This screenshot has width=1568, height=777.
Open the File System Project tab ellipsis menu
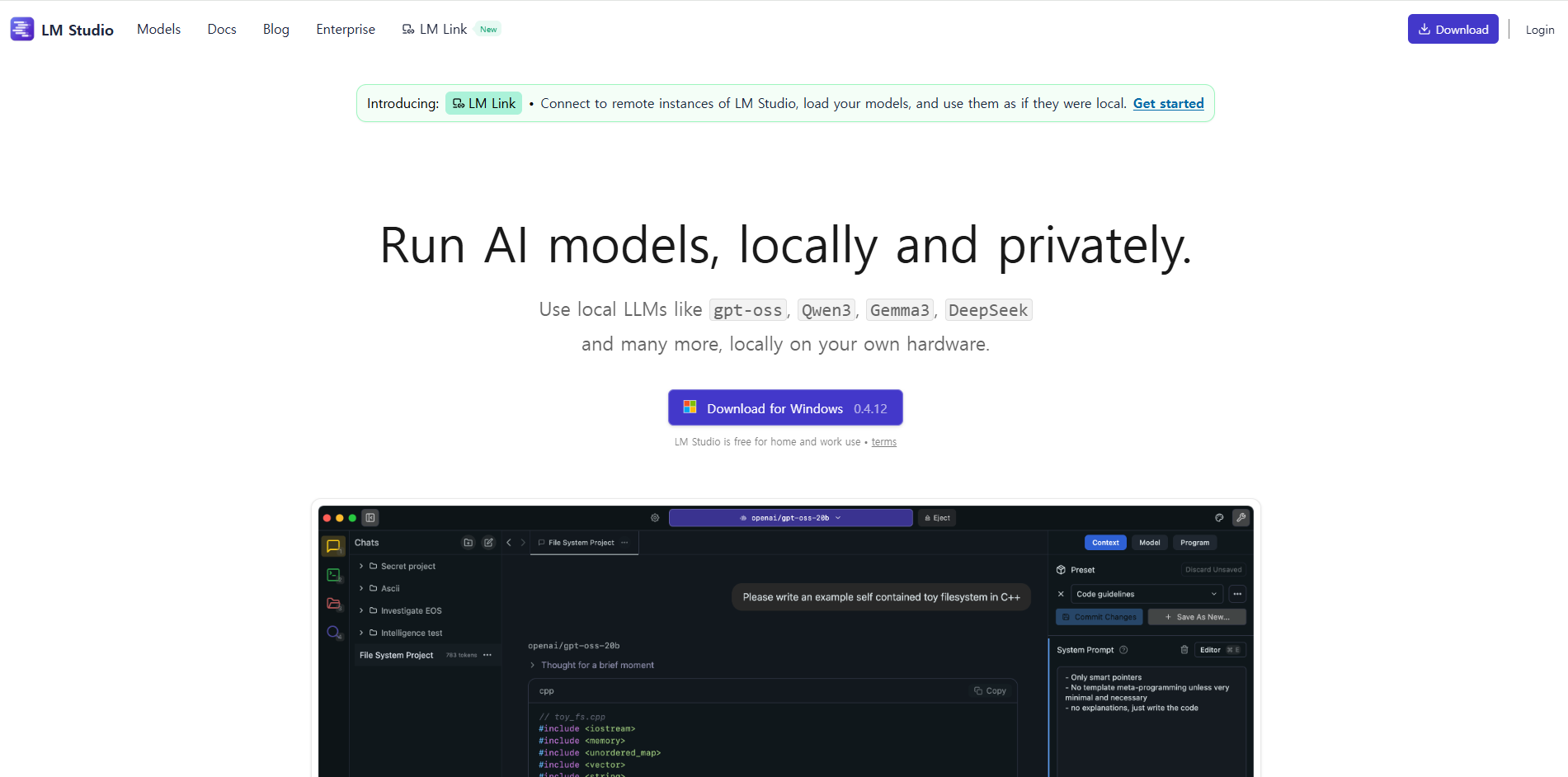tap(624, 543)
